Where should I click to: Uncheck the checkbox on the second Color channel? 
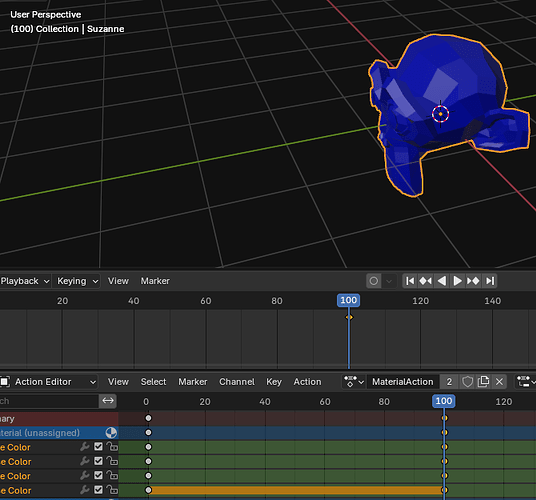click(x=98, y=461)
